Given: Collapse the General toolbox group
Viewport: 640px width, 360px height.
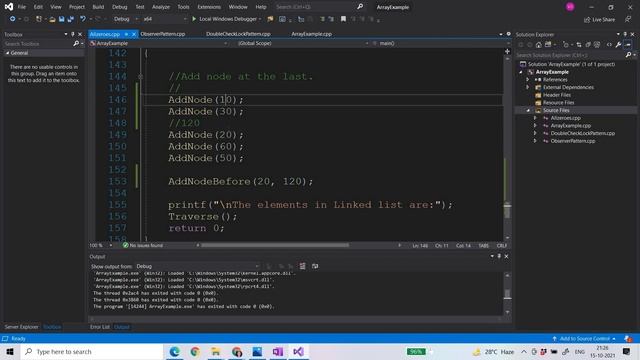Looking at the screenshot, I should click(x=7, y=53).
